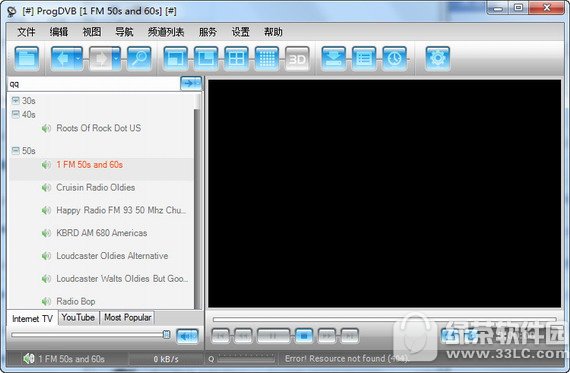Collapse the 40s category node
Viewport: 570px width, 373px height.
click(x=15, y=115)
